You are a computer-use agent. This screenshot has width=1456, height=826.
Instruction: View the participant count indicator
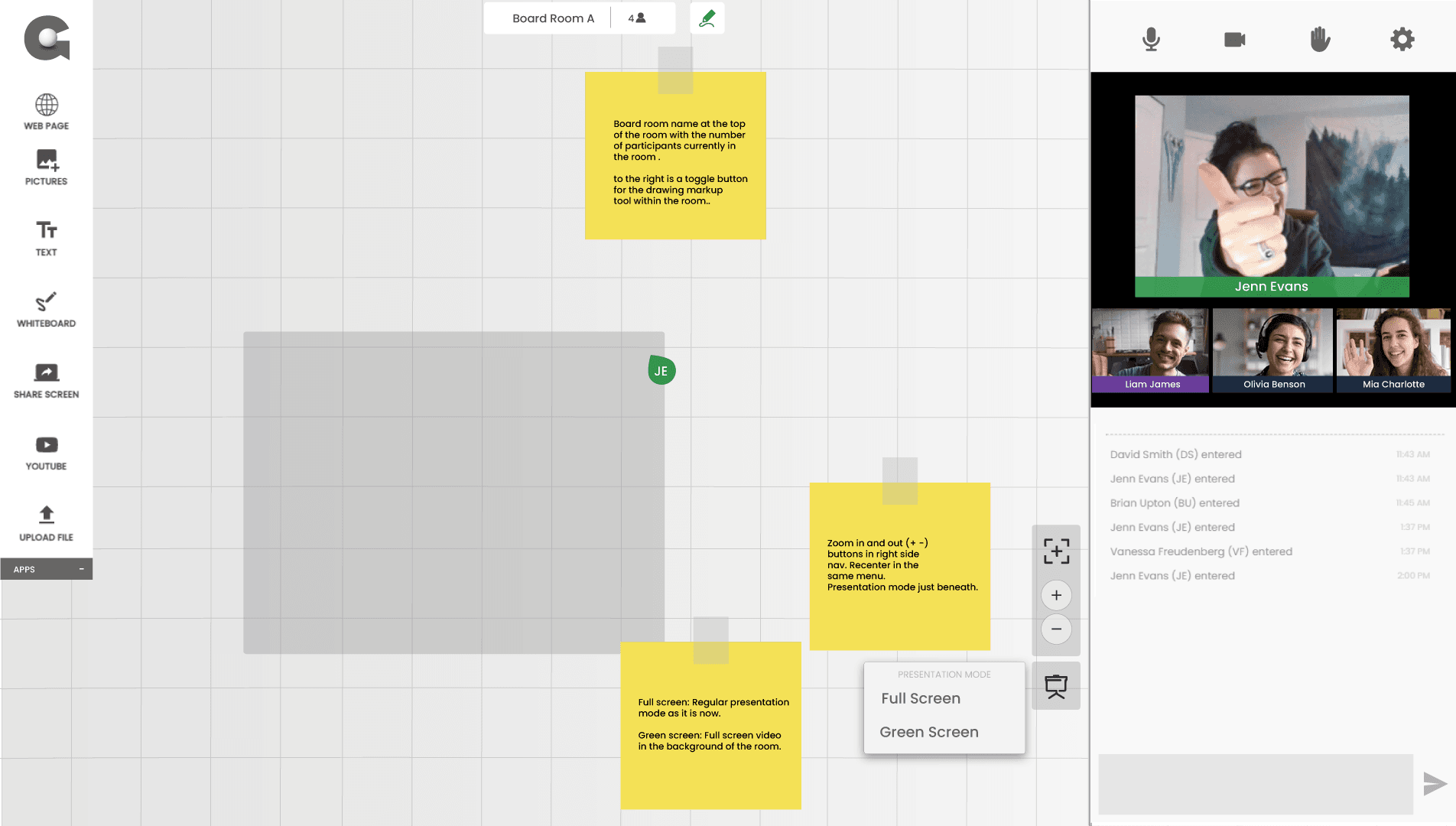coord(637,18)
